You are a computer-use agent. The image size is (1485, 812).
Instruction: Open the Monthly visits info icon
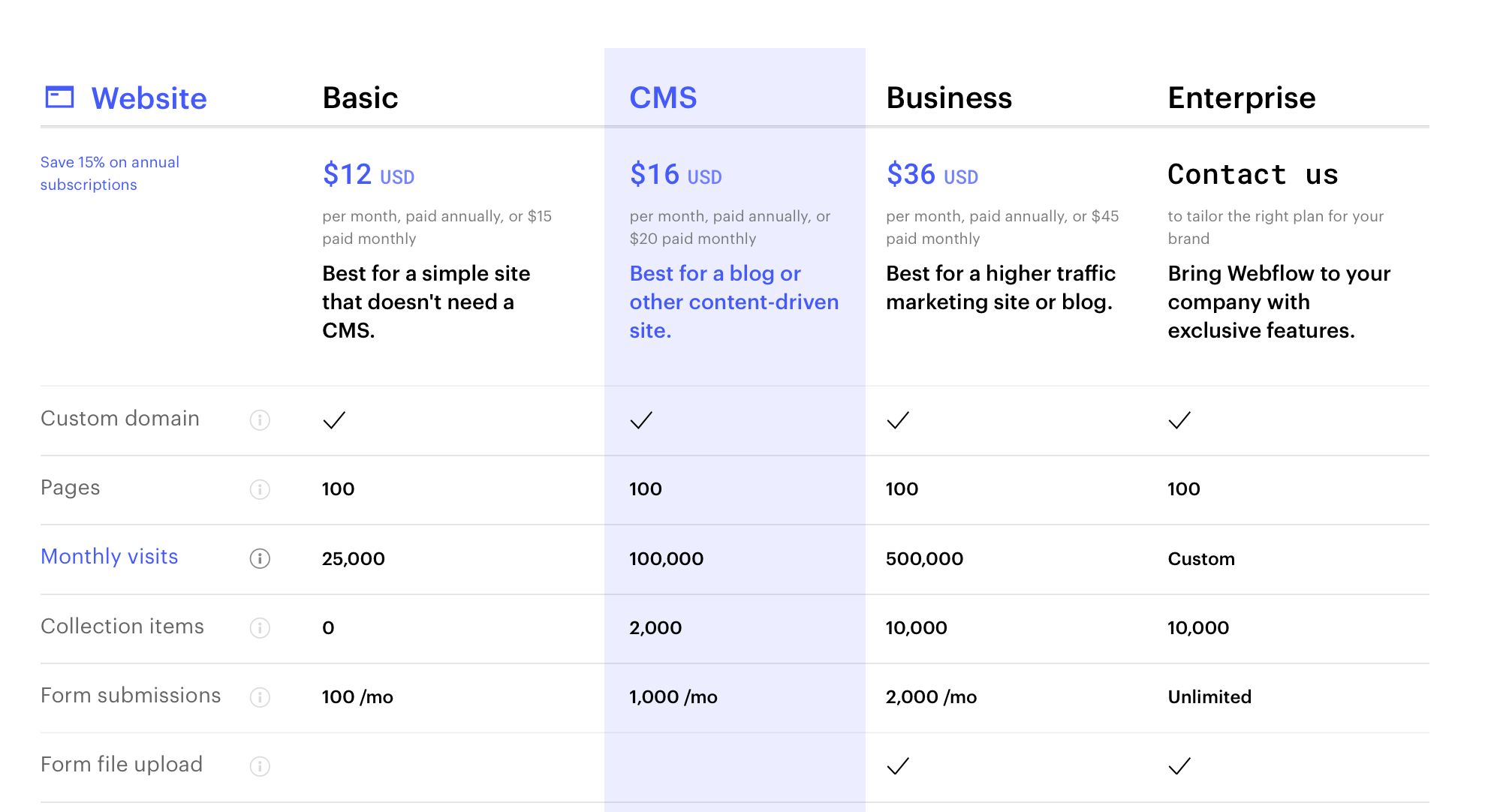click(260, 558)
